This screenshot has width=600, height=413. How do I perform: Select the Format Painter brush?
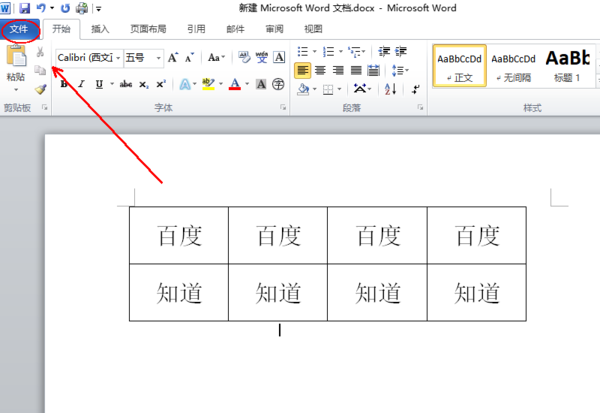click(x=40, y=89)
